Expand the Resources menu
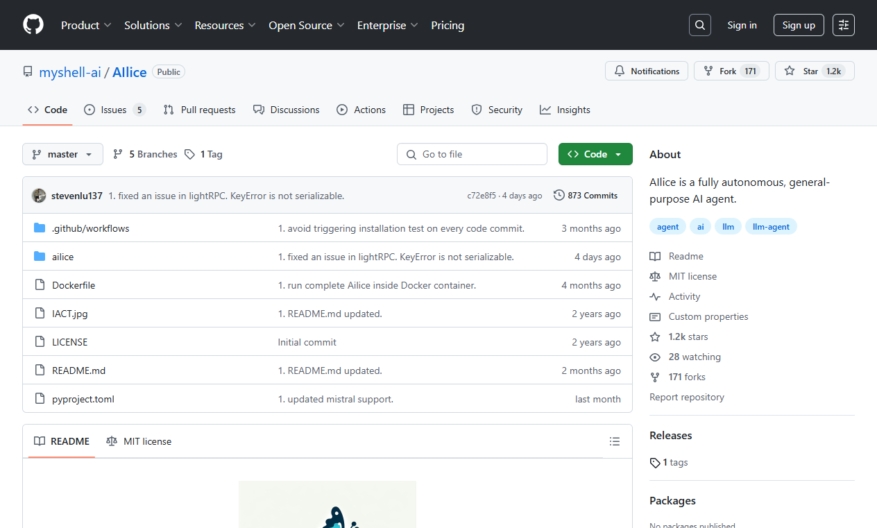This screenshot has height=528, width=877. (x=225, y=25)
